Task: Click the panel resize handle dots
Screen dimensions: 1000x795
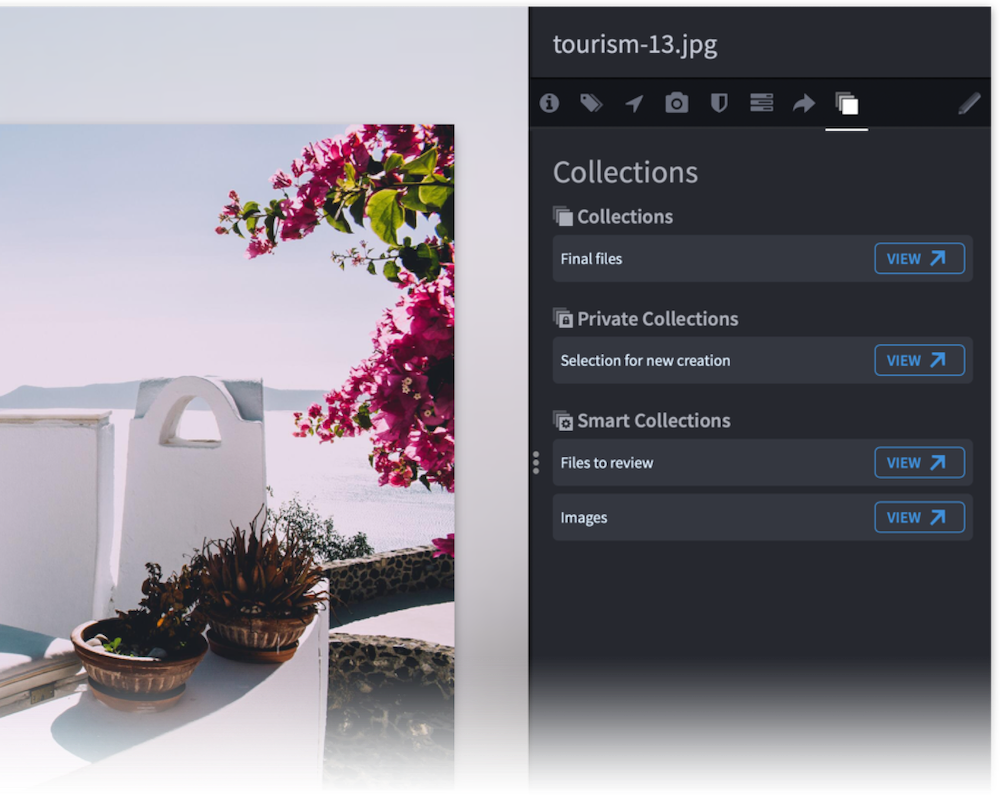Action: tap(536, 463)
